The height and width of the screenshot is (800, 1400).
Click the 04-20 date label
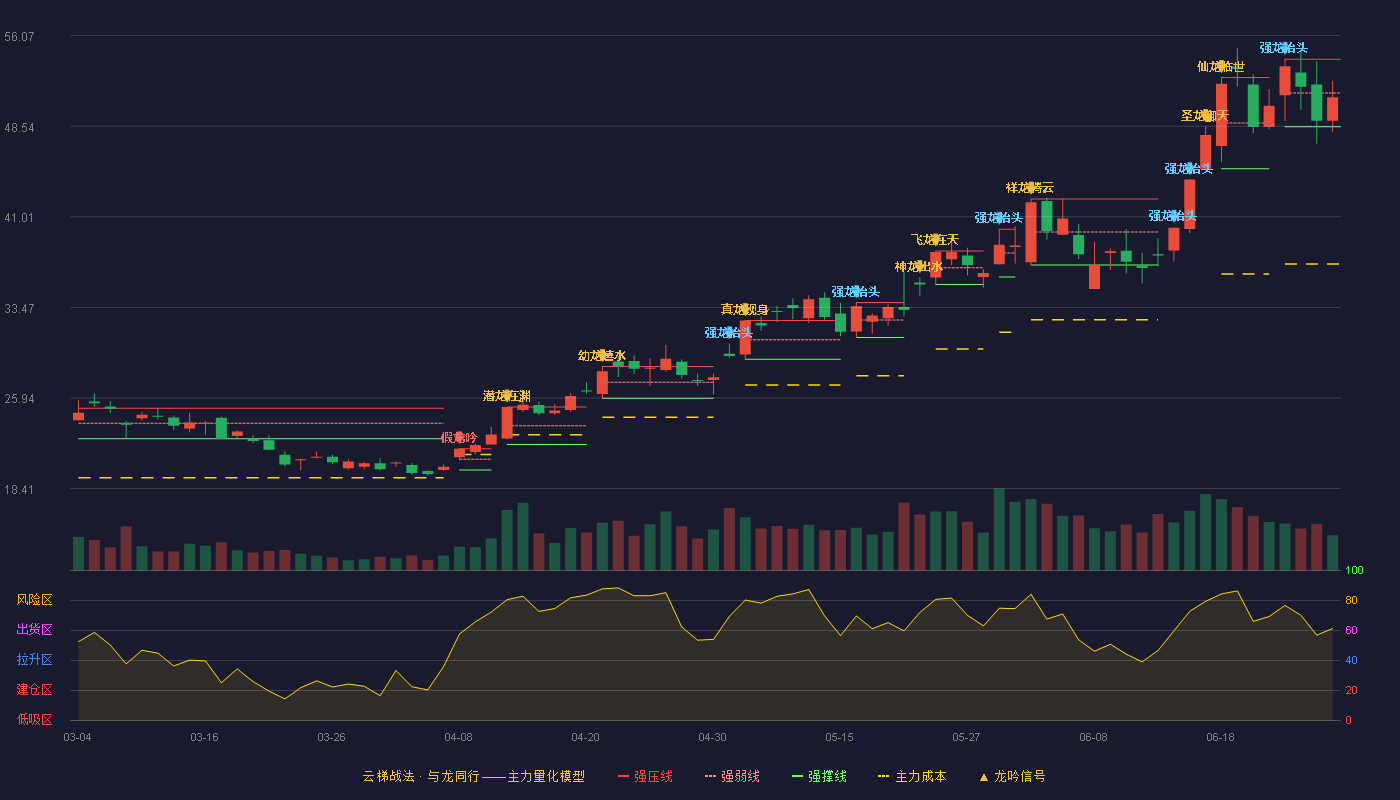click(x=585, y=737)
